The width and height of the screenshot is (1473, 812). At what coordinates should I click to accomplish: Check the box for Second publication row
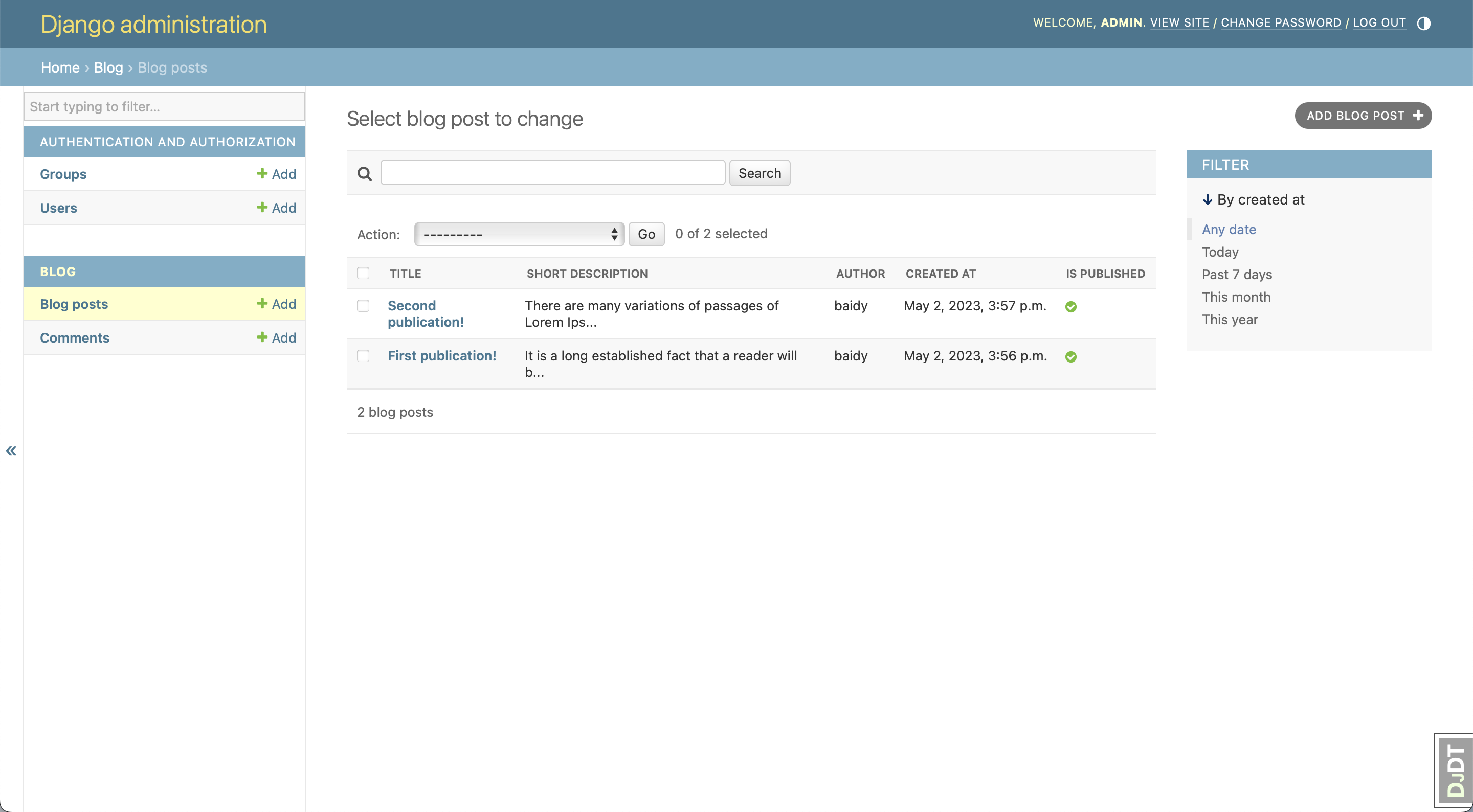coord(363,306)
